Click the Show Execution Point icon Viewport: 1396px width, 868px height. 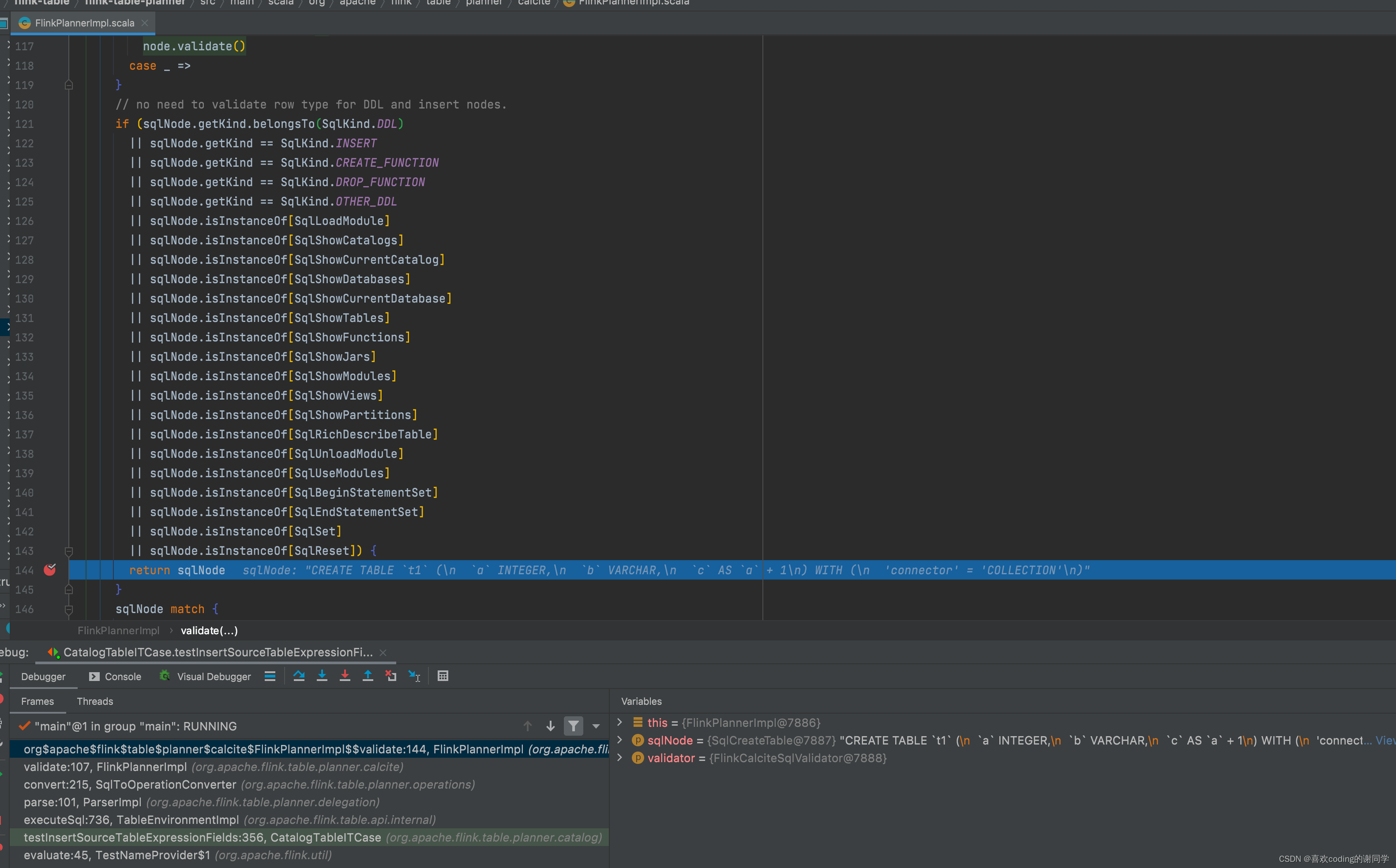click(270, 676)
